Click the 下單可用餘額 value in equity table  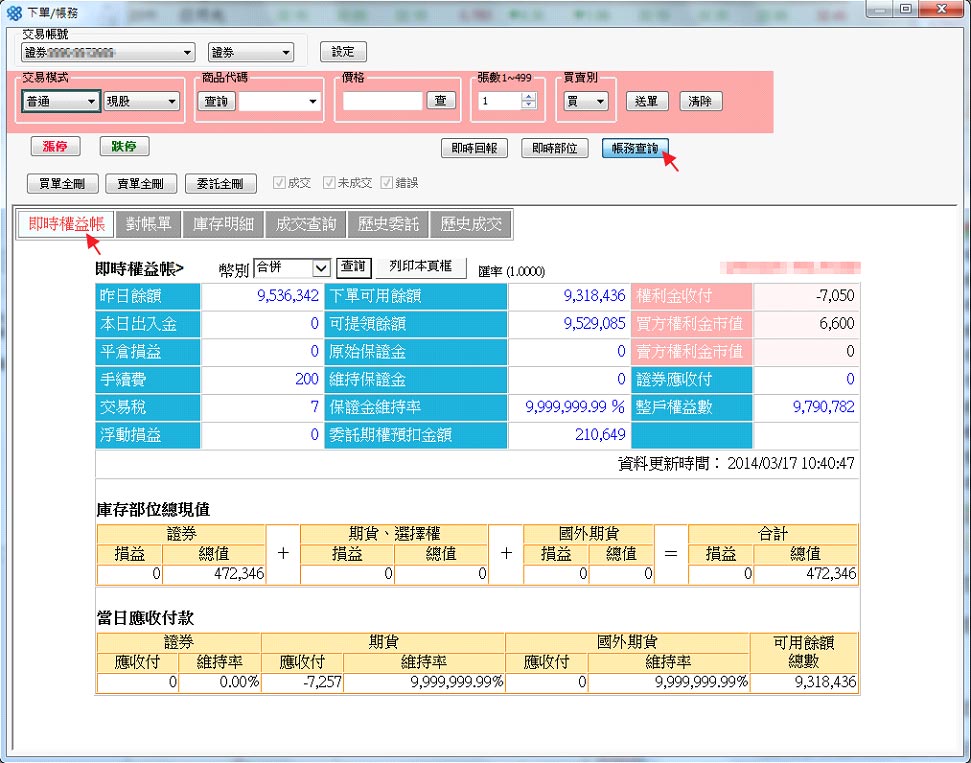(594, 296)
